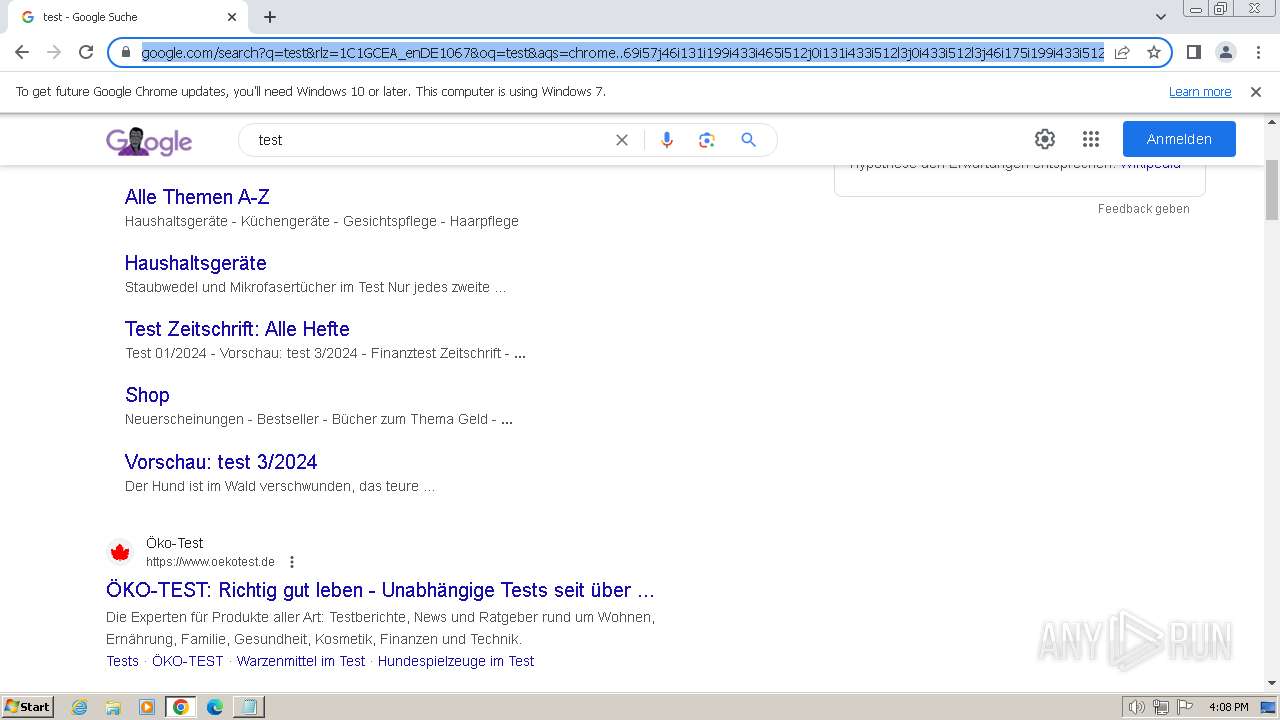Reload the current page
The image size is (1280, 720).
(x=86, y=52)
